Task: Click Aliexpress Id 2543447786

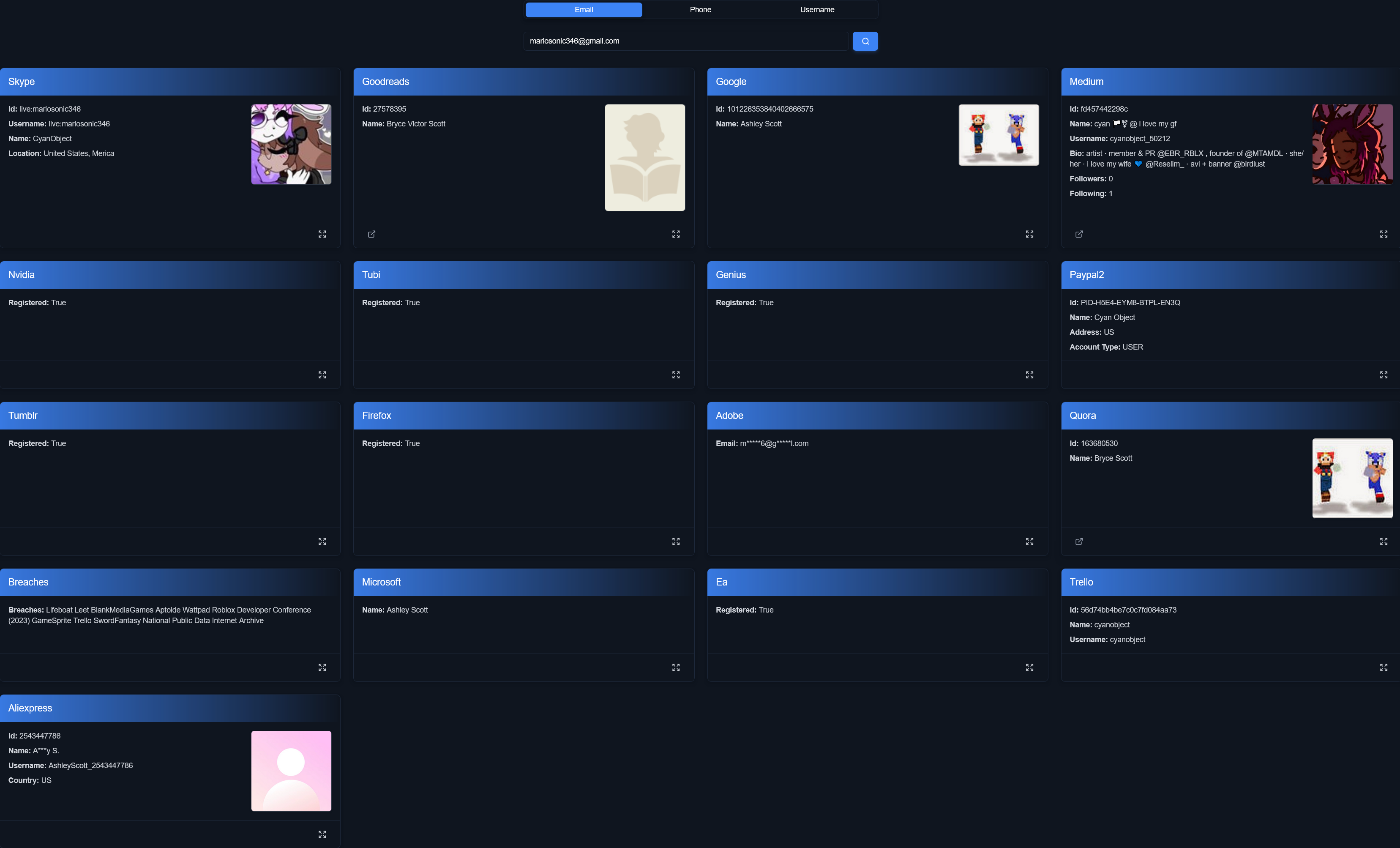Action: click(x=34, y=736)
